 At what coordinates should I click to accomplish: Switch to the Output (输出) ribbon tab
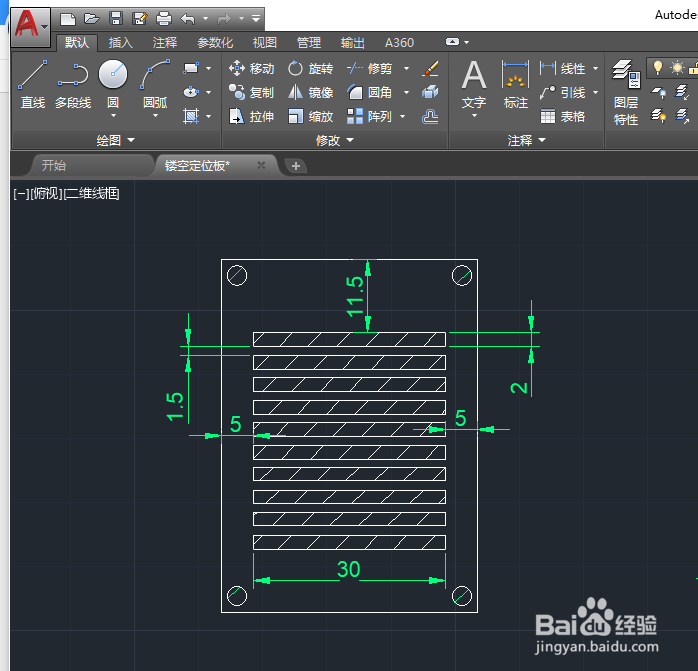[353, 43]
